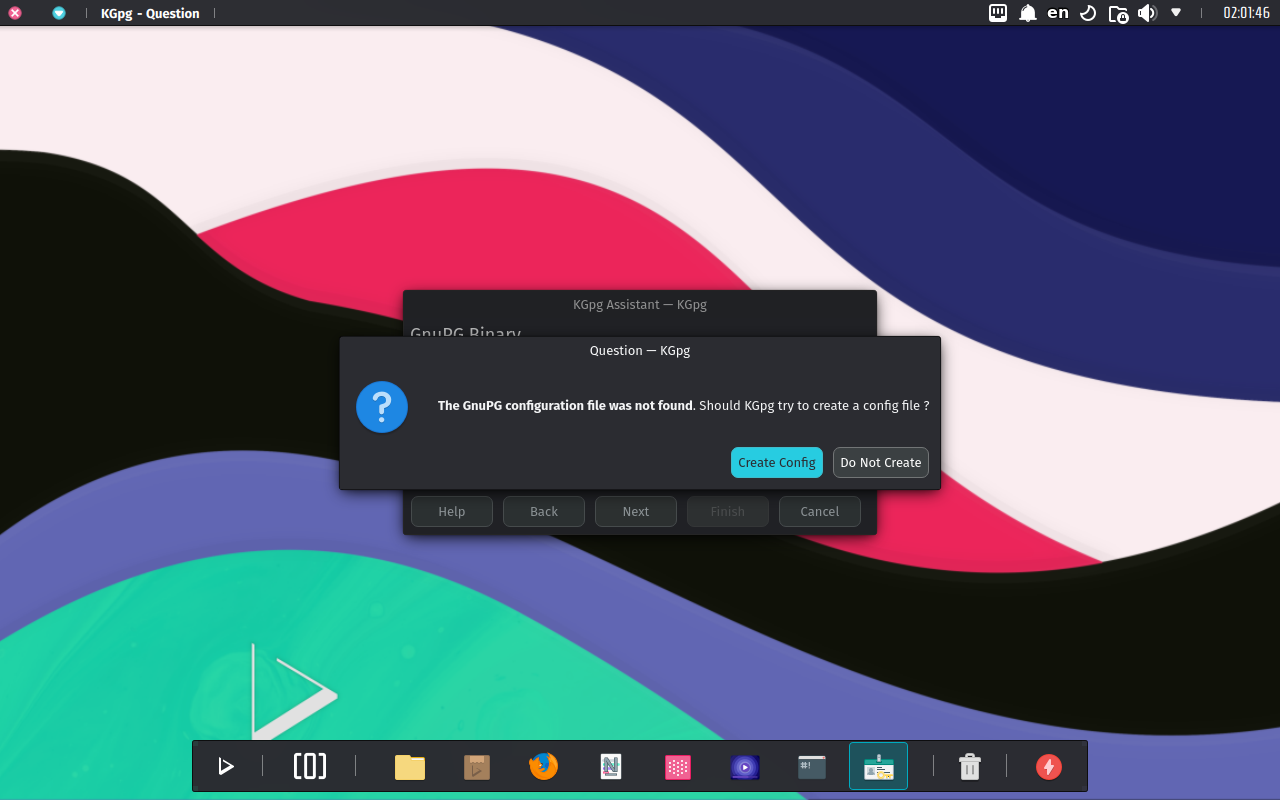Open the network tray icon
1280x800 pixels.
tap(998, 13)
